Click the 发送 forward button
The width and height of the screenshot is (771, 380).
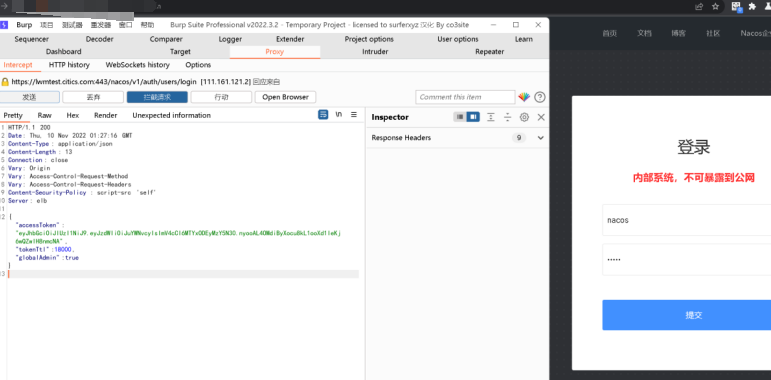(x=30, y=97)
